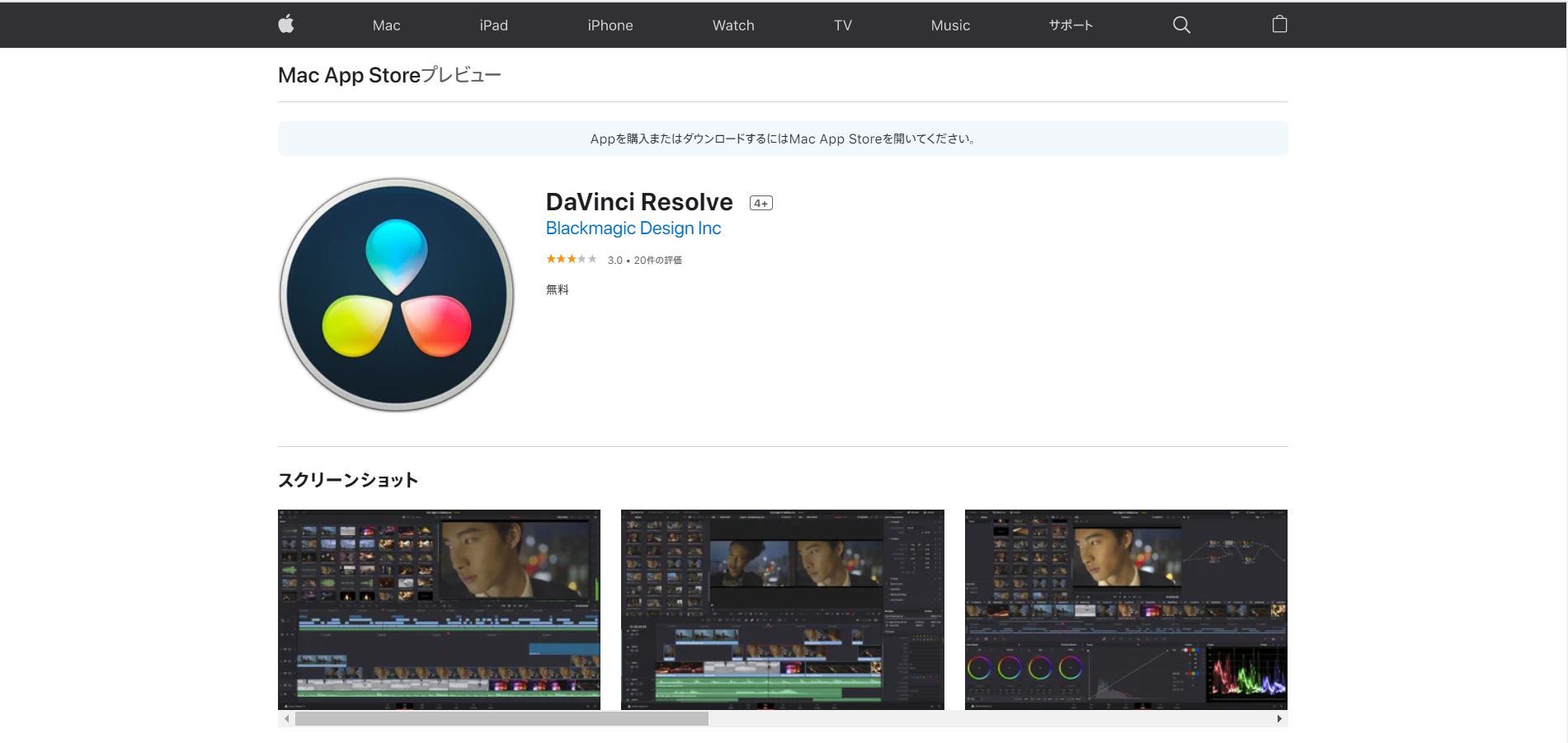Open the Watch menu item
The width and height of the screenshot is (1568, 743).
[x=733, y=26]
